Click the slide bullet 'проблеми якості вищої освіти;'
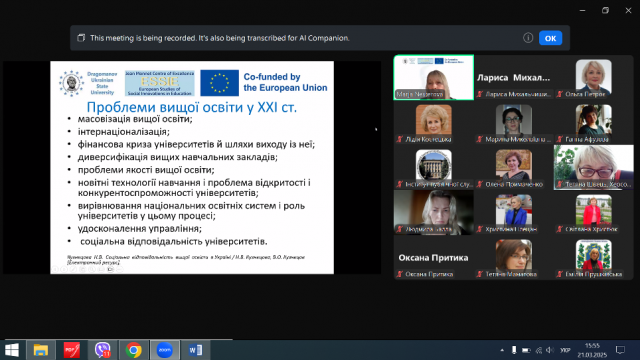Screen dimensions: 640x360 (146, 170)
